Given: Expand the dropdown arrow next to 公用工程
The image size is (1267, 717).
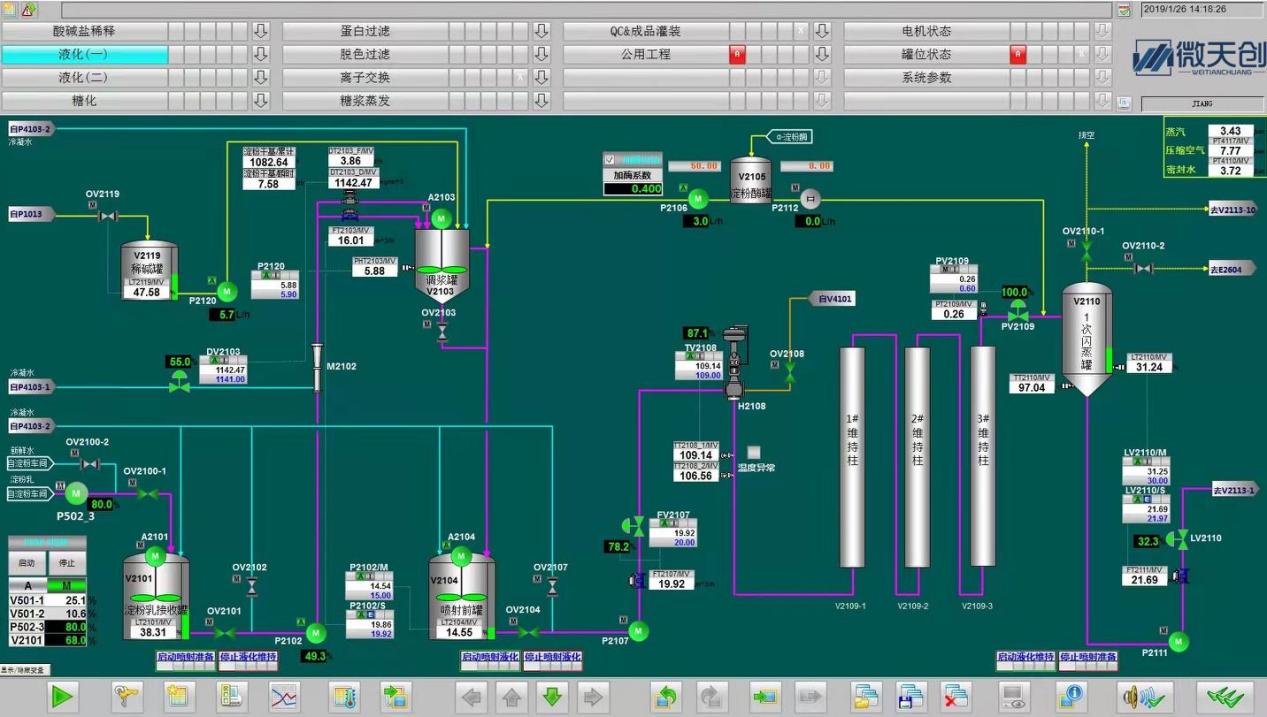Looking at the screenshot, I should point(822,54).
